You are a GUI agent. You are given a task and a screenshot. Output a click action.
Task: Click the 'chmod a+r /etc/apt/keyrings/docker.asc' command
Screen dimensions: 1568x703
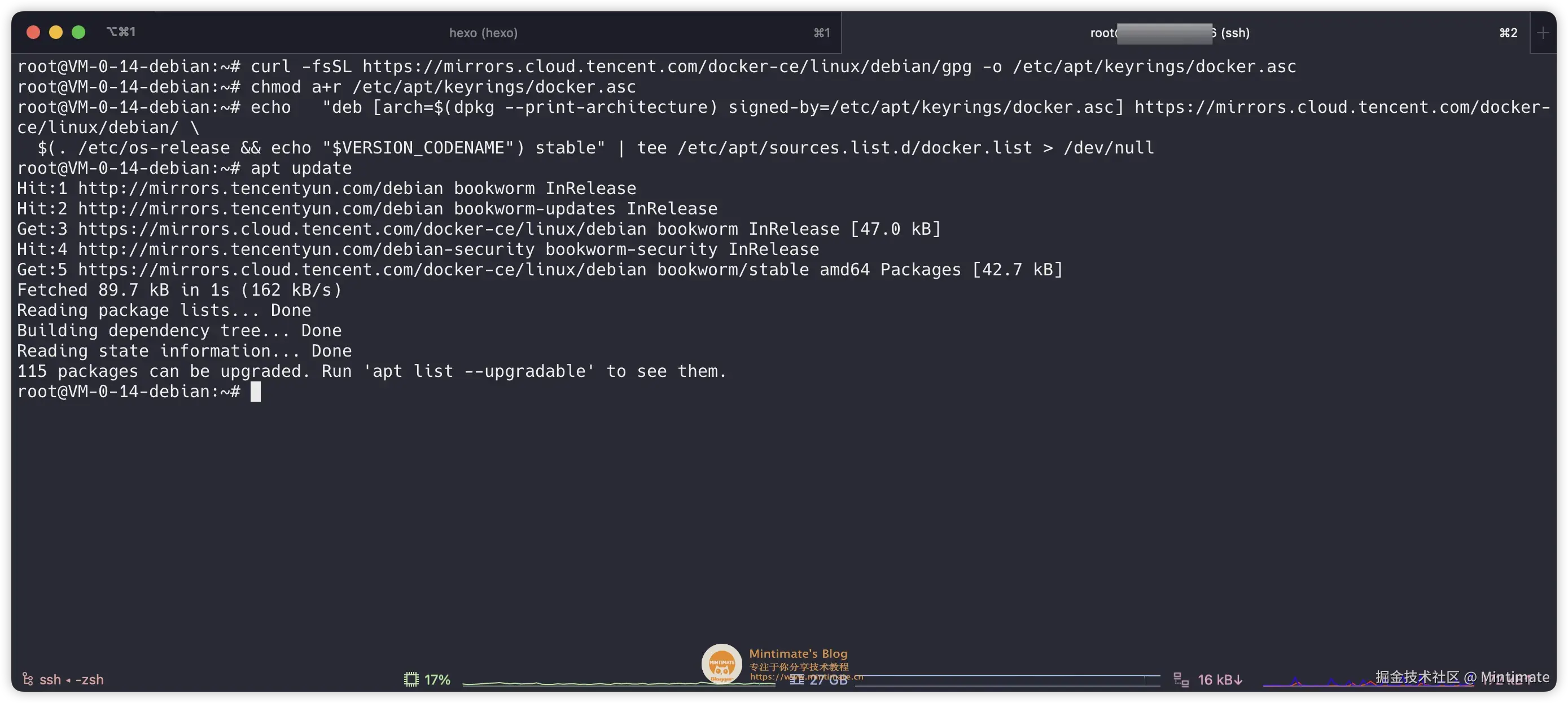coord(443,87)
